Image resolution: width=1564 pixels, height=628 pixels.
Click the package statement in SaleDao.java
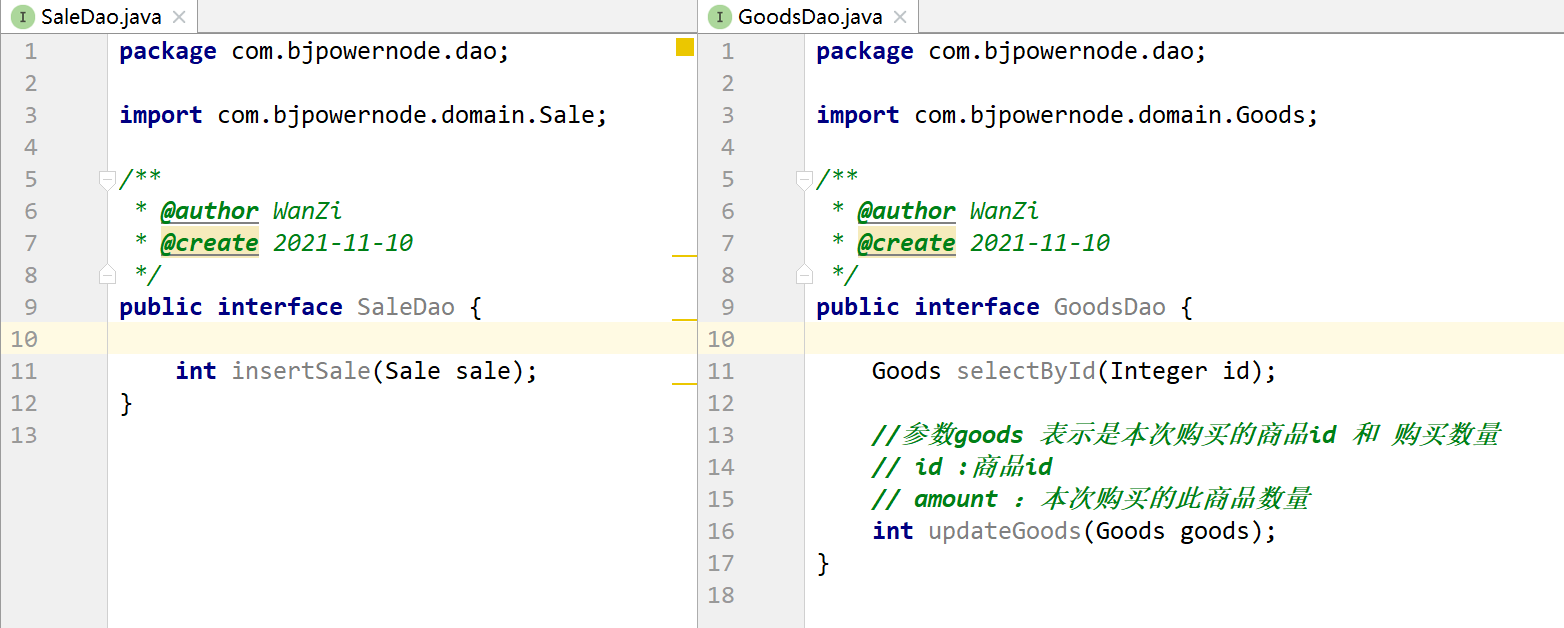click(x=315, y=51)
